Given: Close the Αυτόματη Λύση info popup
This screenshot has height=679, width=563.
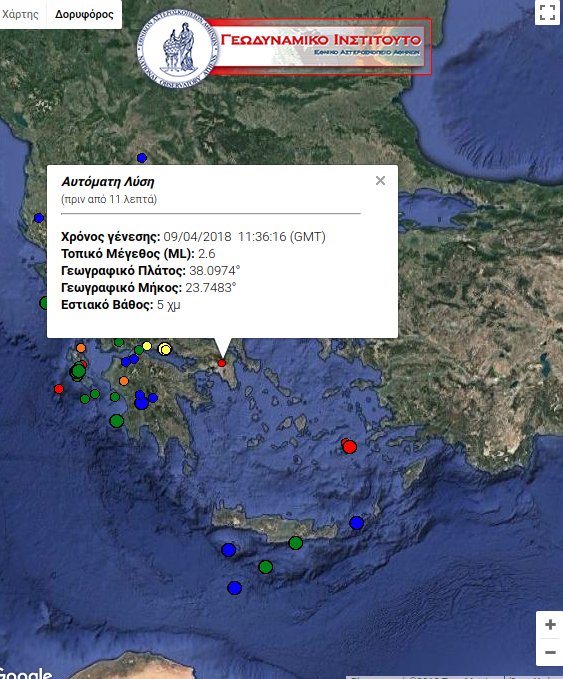Looking at the screenshot, I should (x=380, y=181).
